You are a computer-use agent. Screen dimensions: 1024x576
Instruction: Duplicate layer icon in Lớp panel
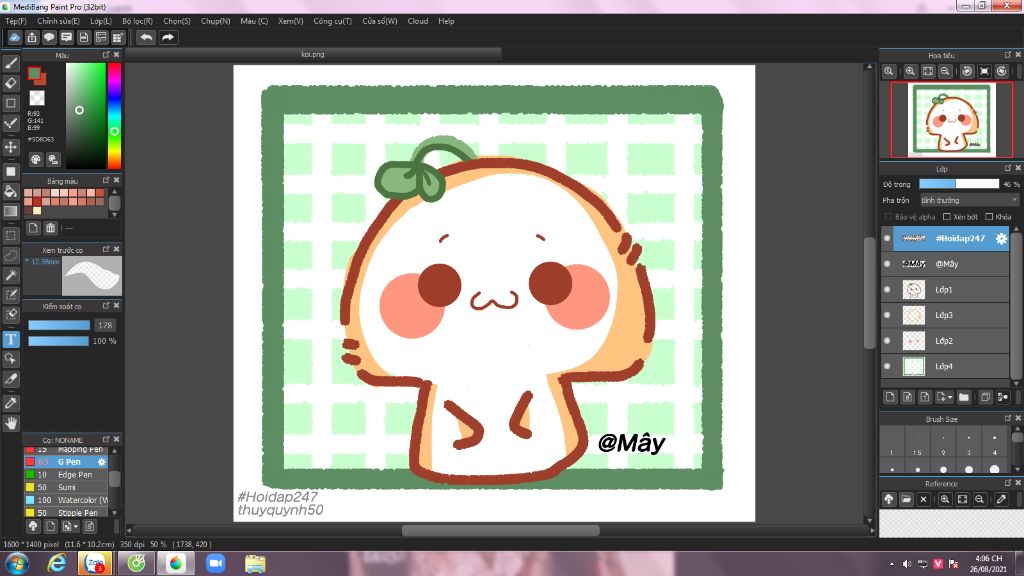coord(985,396)
